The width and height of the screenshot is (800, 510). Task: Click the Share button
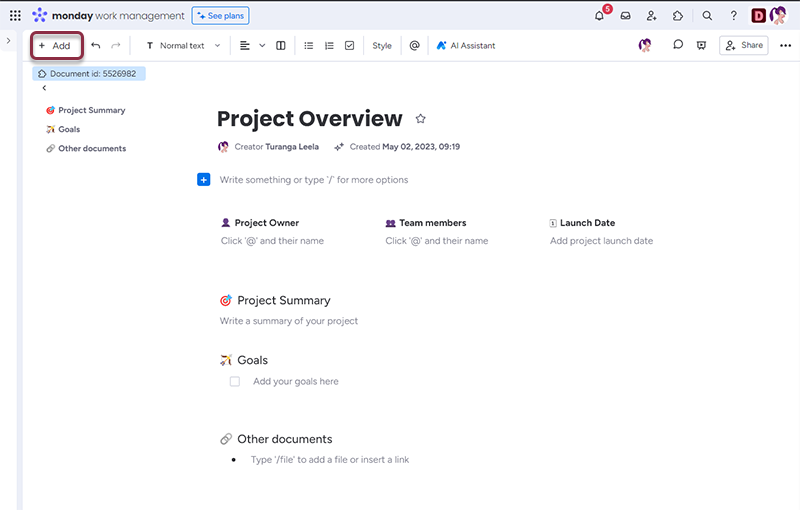(x=743, y=45)
